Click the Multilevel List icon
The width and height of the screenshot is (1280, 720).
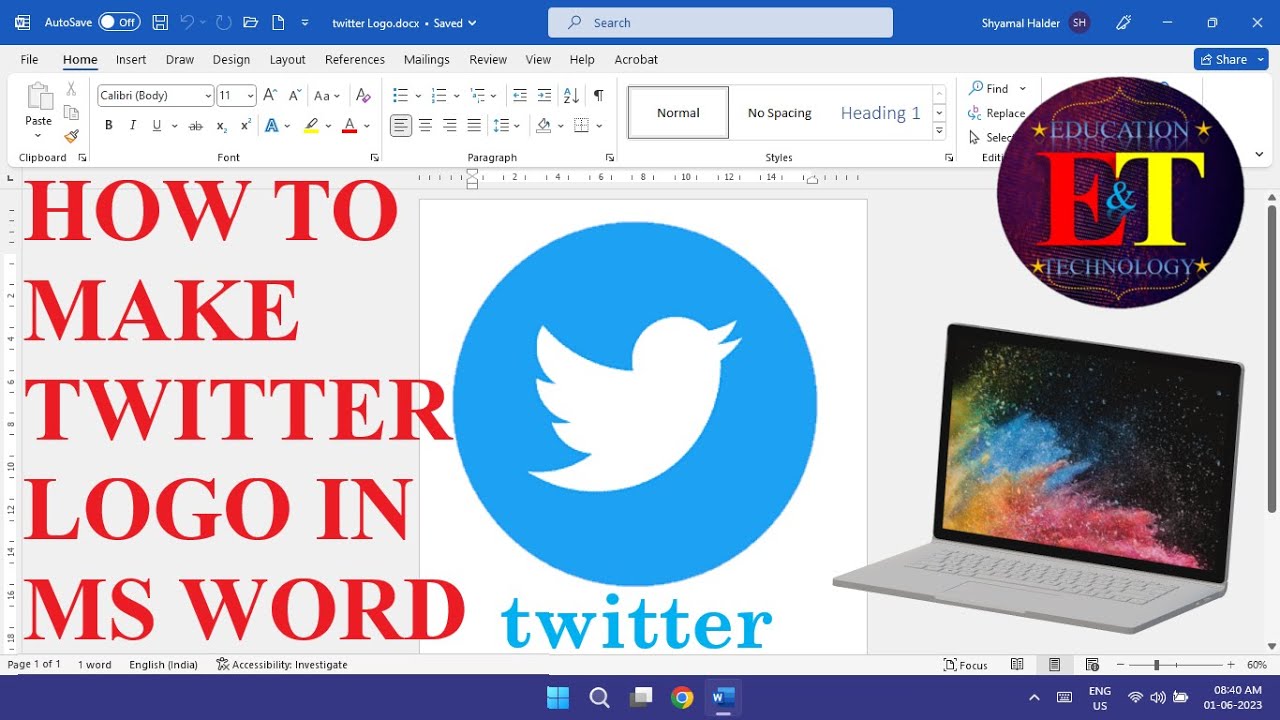[477, 96]
